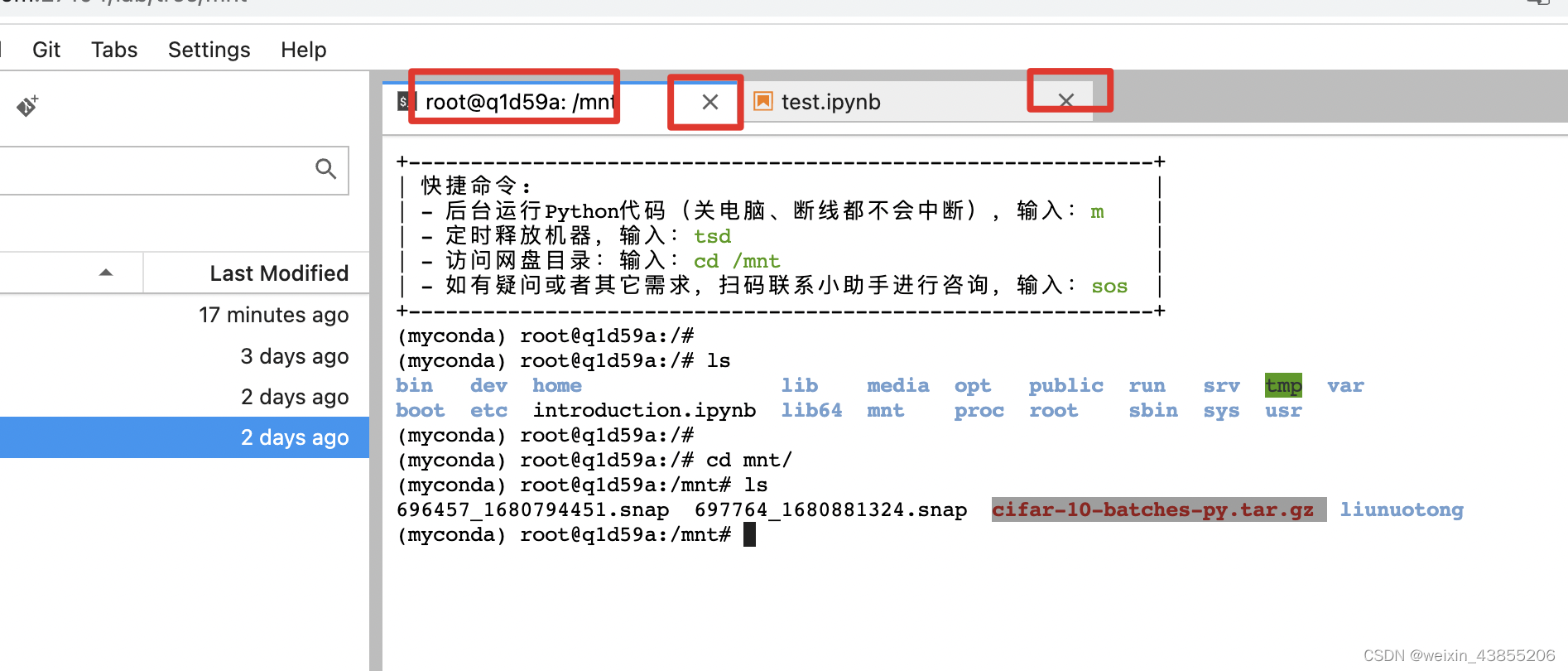Click 'public' directory in terminal listing
1568x671 pixels.
1066,386
